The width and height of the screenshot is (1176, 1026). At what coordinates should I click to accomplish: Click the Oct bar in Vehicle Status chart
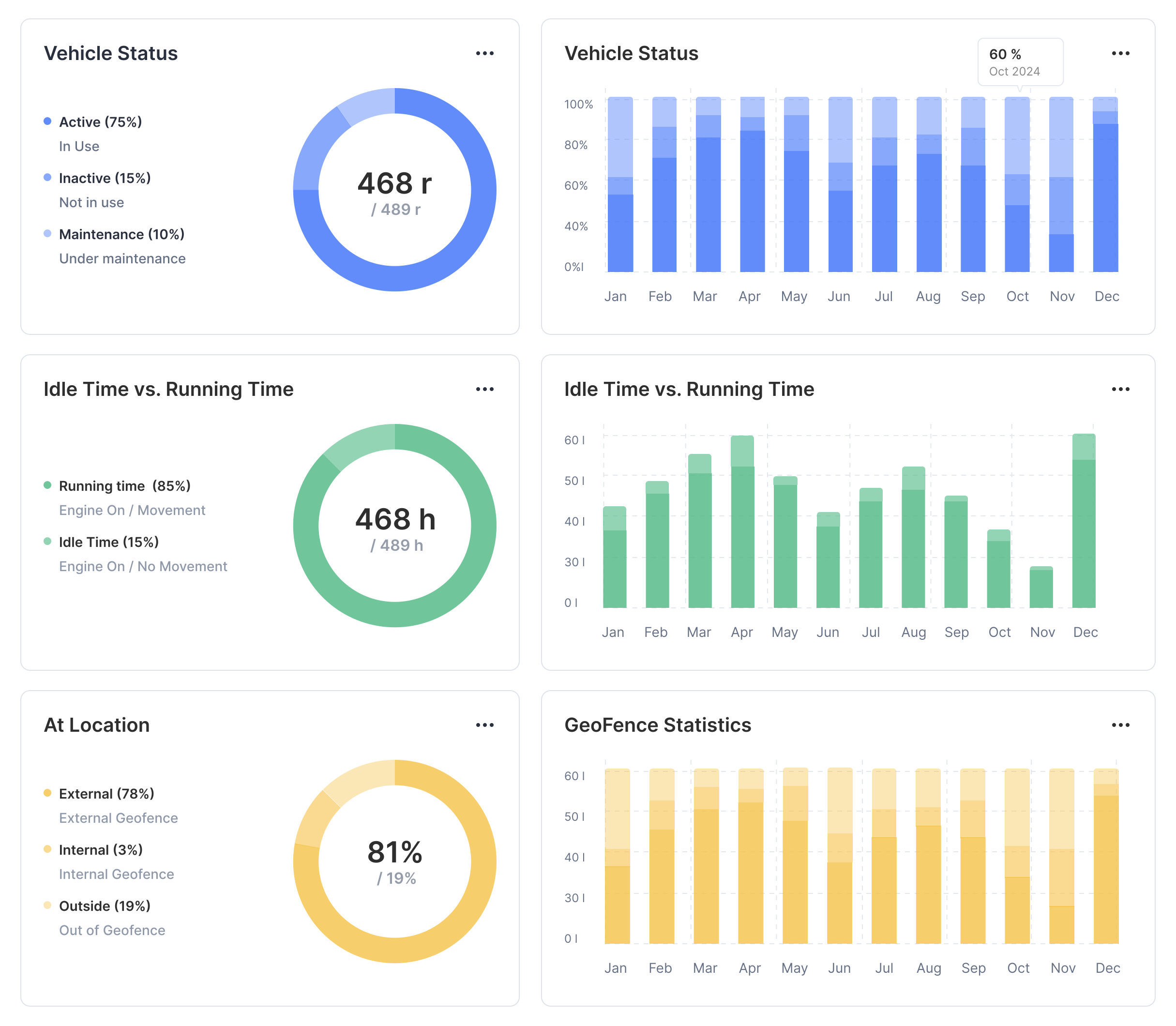click(x=1017, y=184)
